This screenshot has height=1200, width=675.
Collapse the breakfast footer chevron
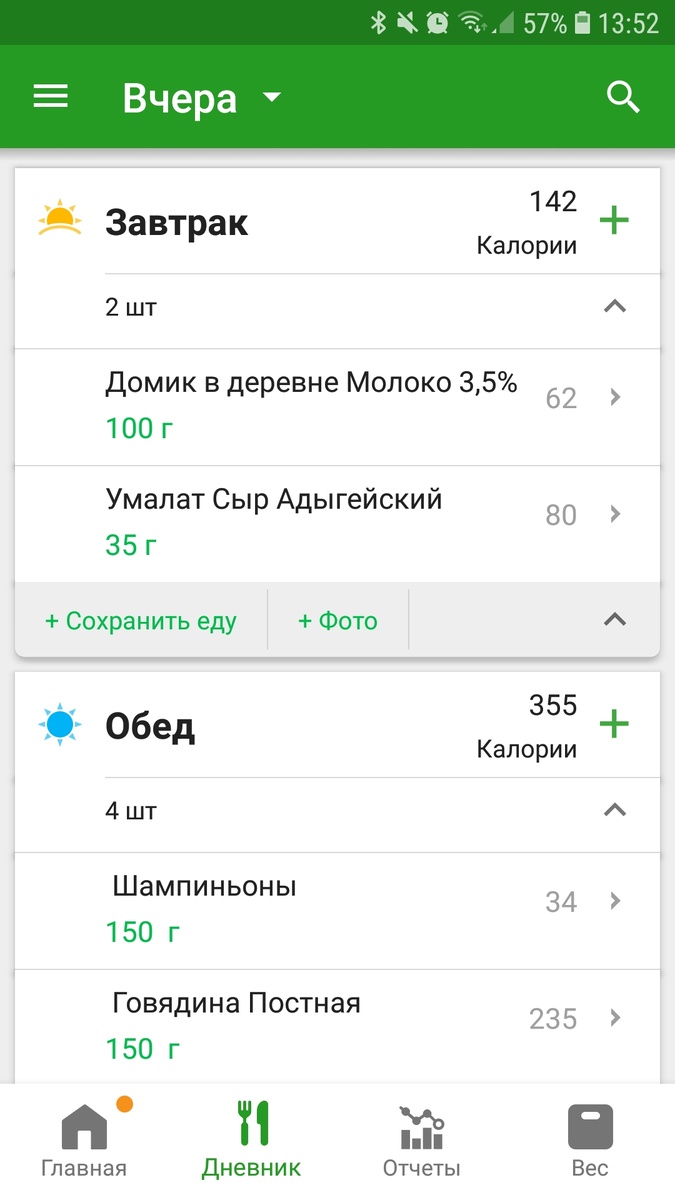tap(614, 620)
